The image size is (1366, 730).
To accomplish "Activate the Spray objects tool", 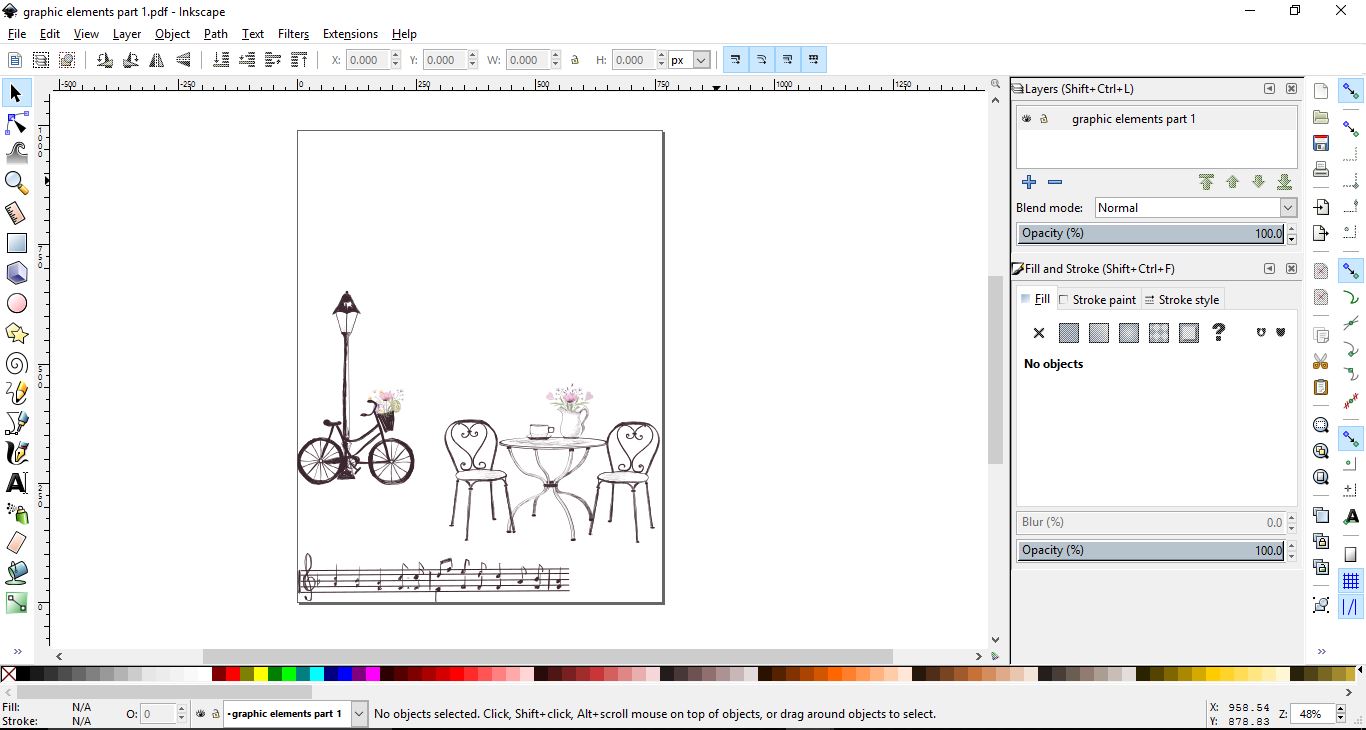I will [x=16, y=513].
